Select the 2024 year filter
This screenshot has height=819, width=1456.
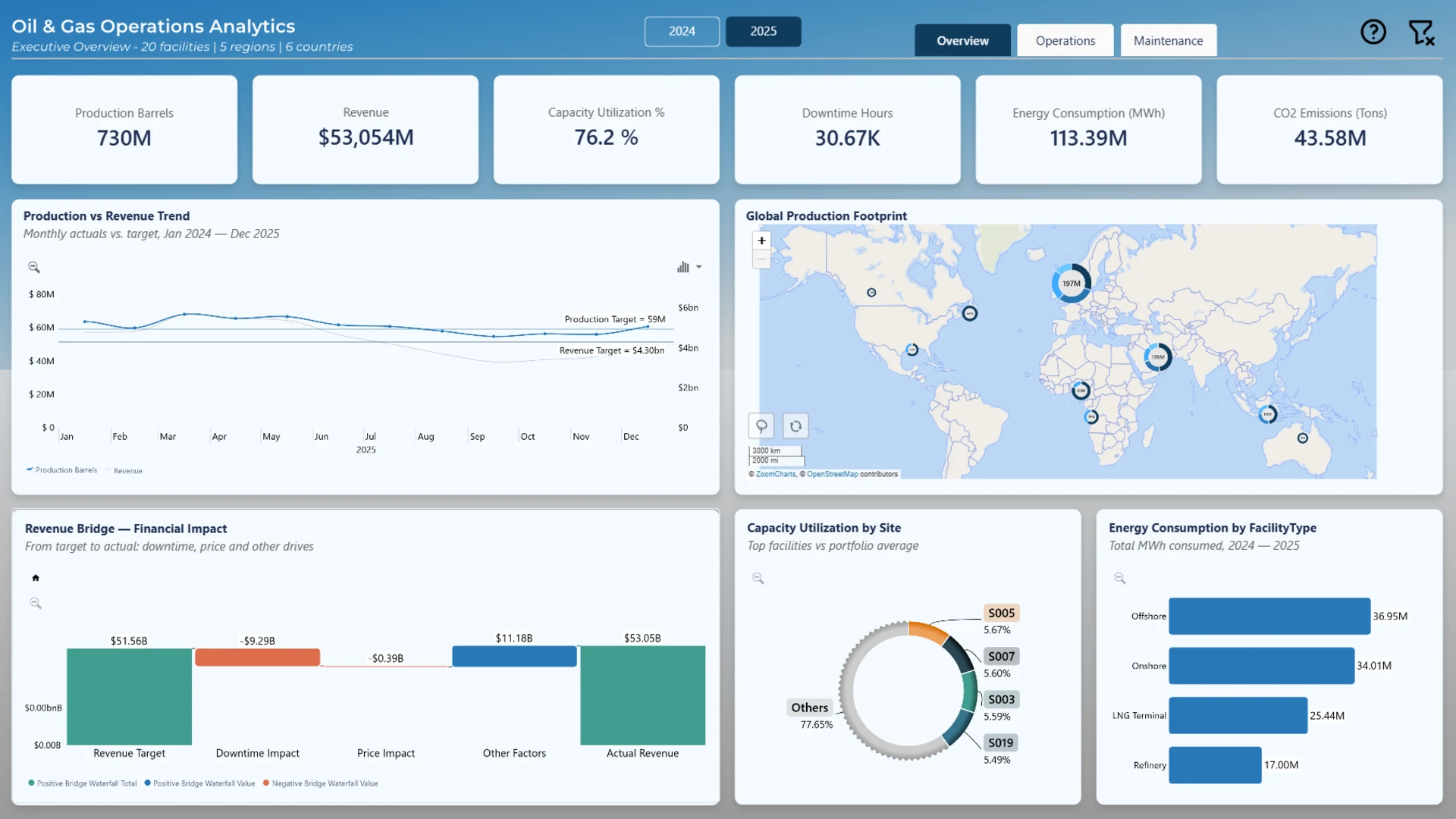tap(682, 31)
